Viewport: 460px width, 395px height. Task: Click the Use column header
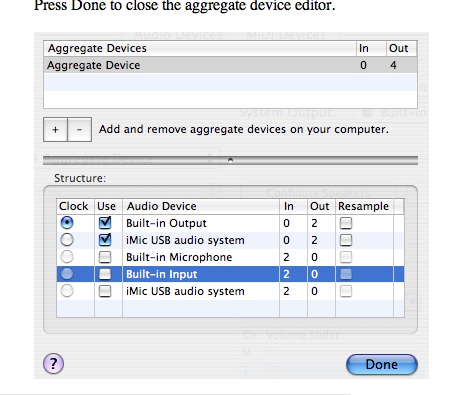tap(108, 206)
